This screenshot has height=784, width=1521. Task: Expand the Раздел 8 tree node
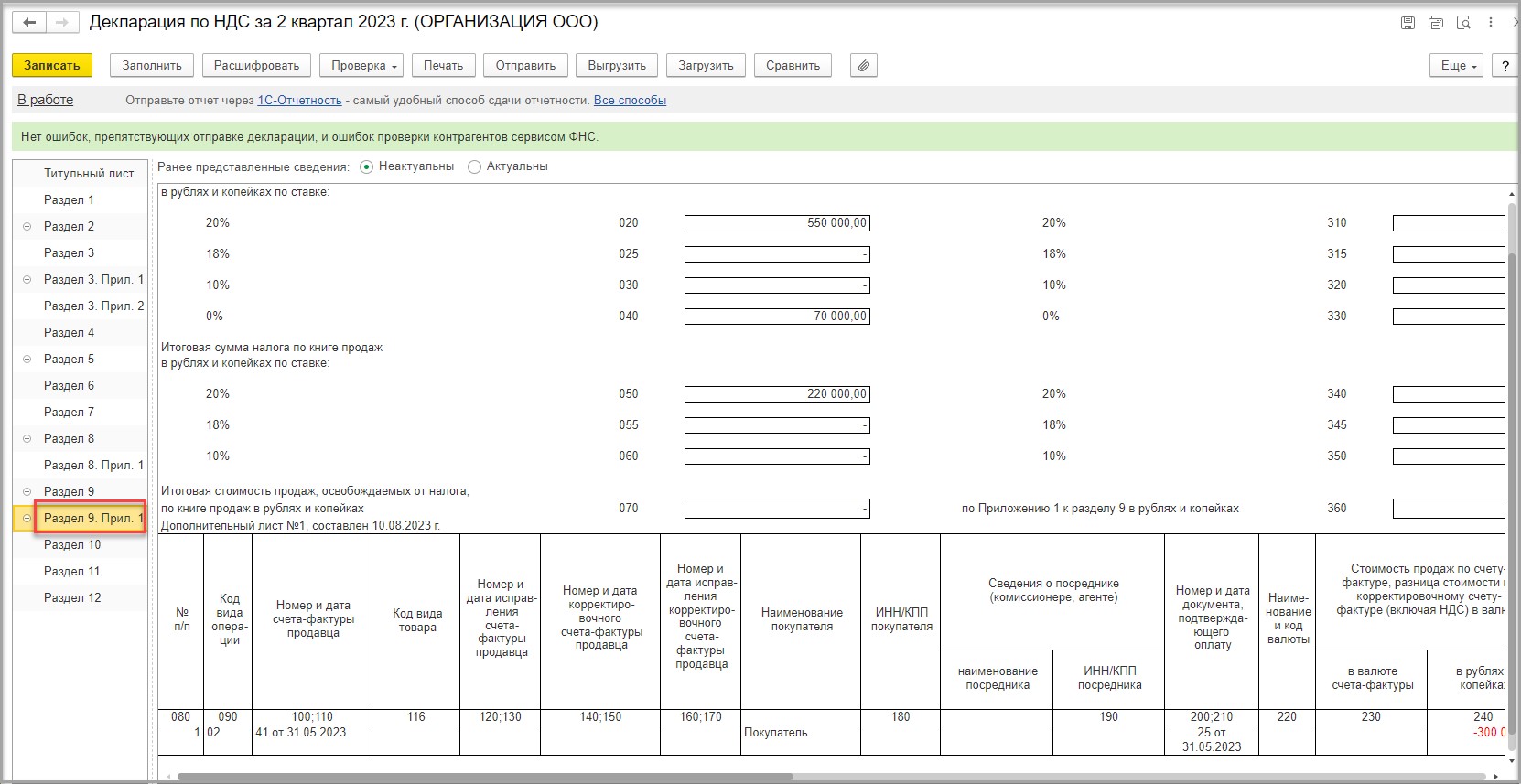pos(27,438)
